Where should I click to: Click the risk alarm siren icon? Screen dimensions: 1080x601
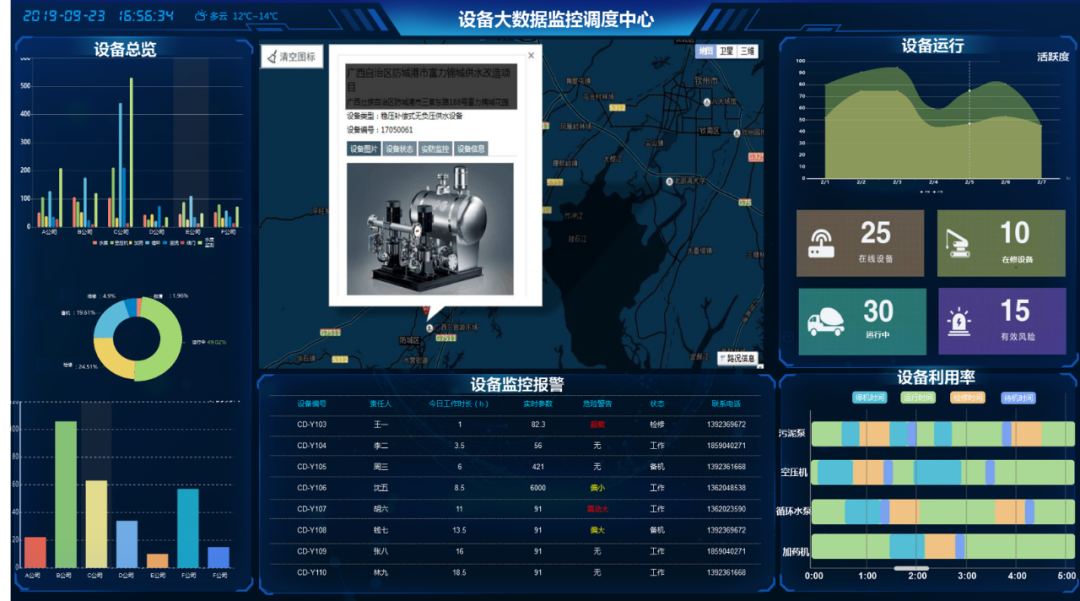click(x=960, y=322)
